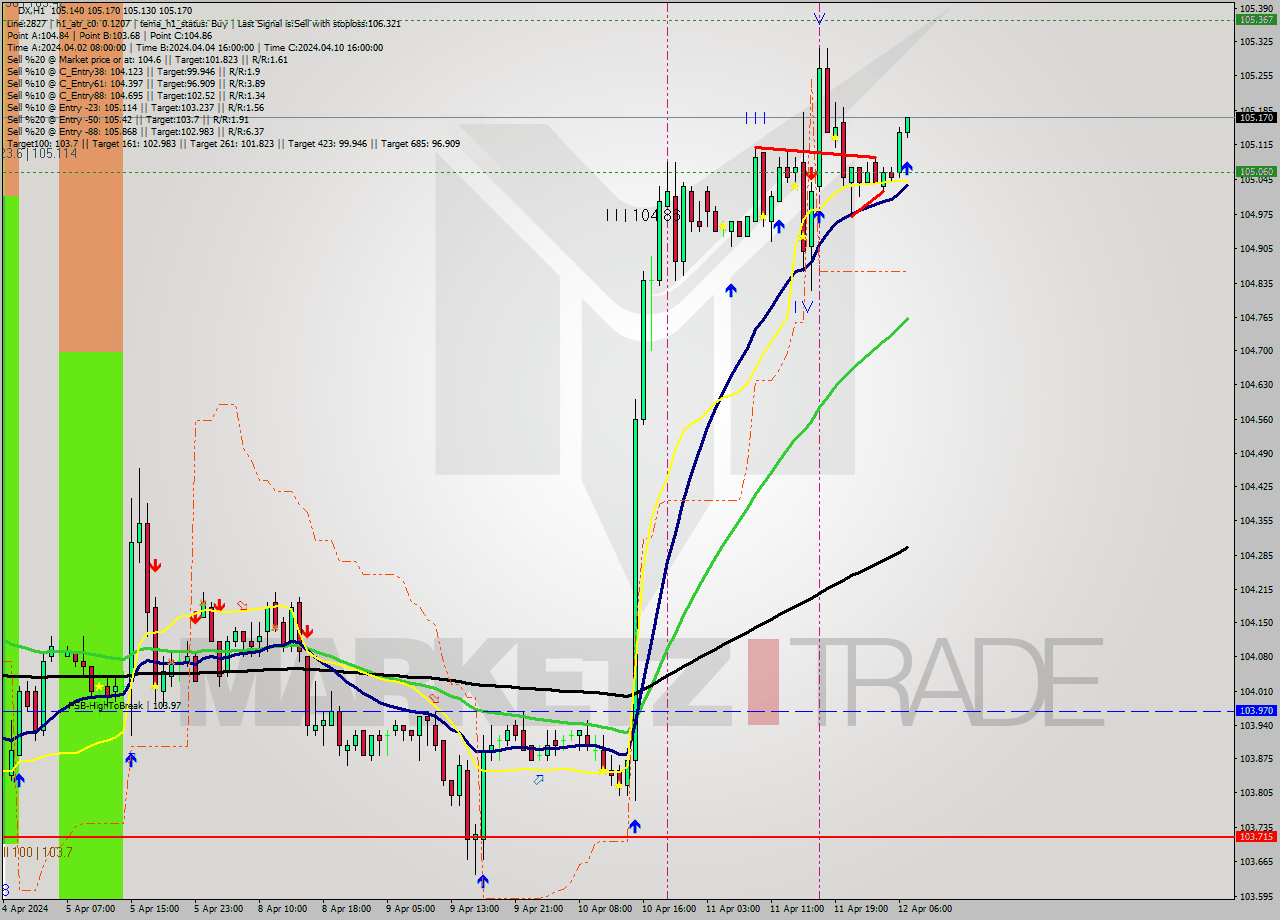Click '8 Apr 18:00' time axis label
Screen dimensions: 1280x920
[x=346, y=909]
